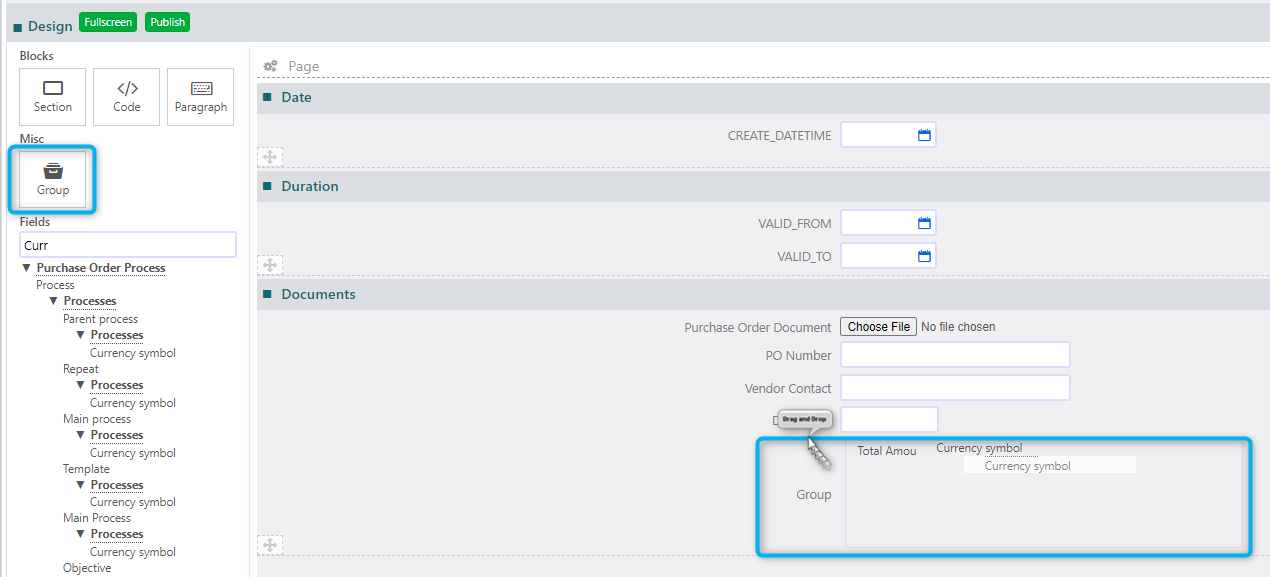Click underlined Currency symbol label in Group

point(979,448)
